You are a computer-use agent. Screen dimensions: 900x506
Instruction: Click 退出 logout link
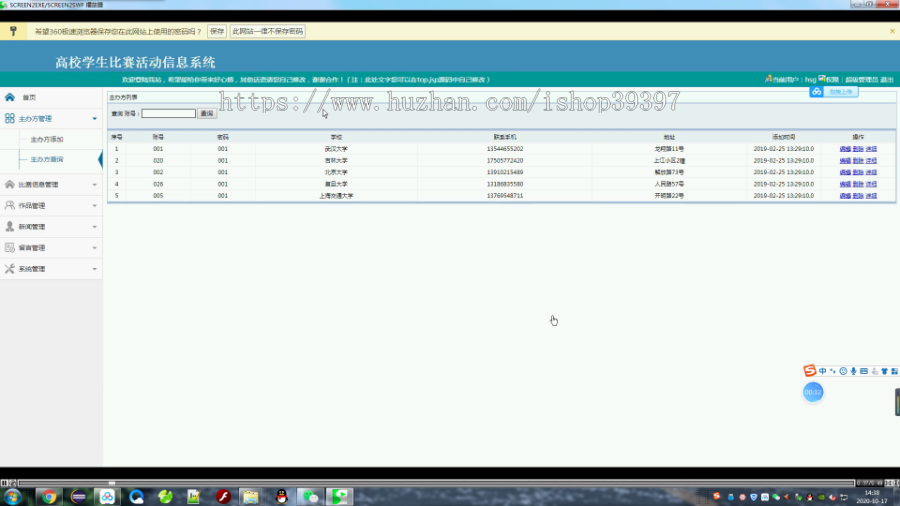887,80
